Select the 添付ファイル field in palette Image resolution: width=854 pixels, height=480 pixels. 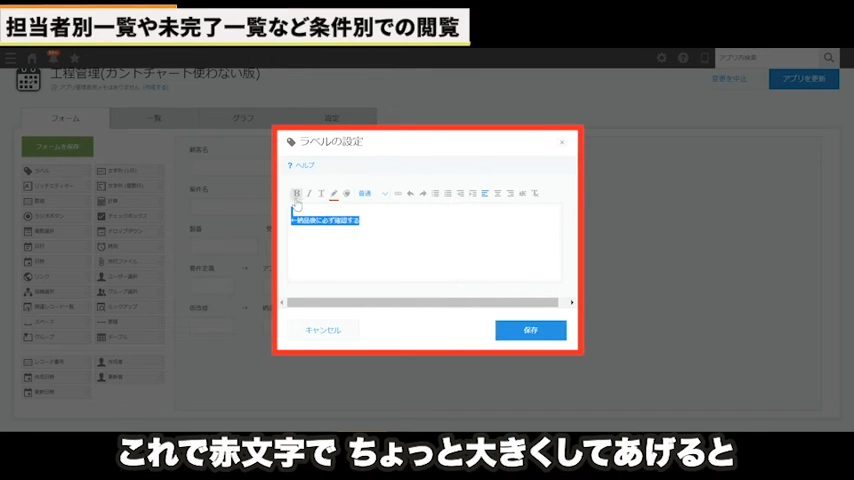point(130,262)
